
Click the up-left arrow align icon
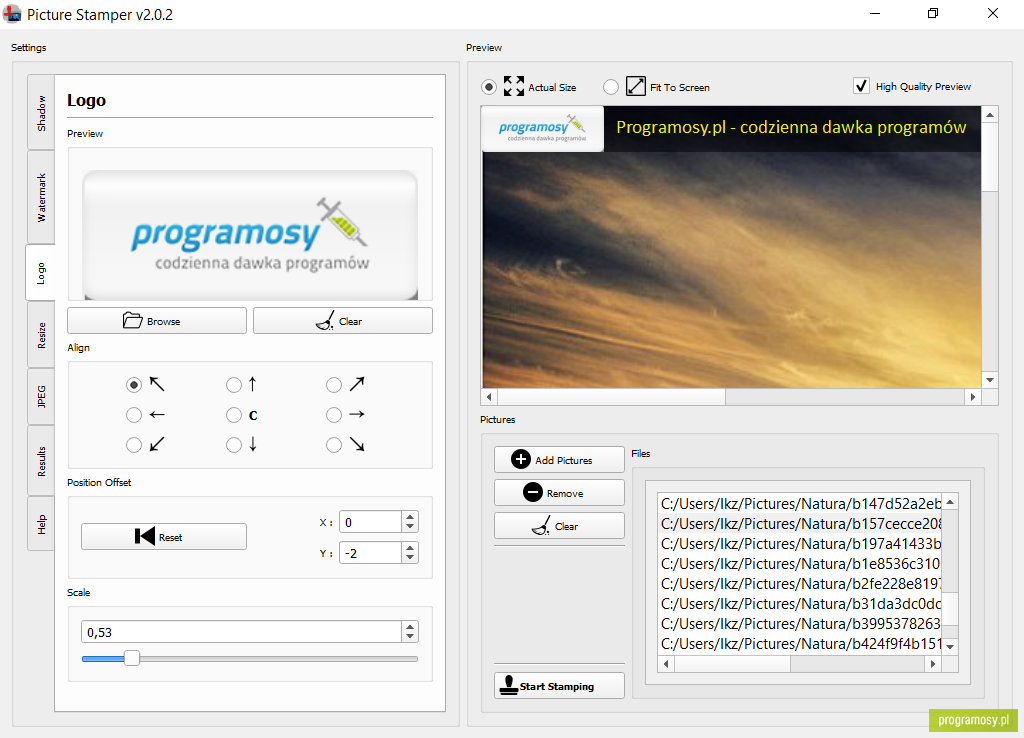157,384
